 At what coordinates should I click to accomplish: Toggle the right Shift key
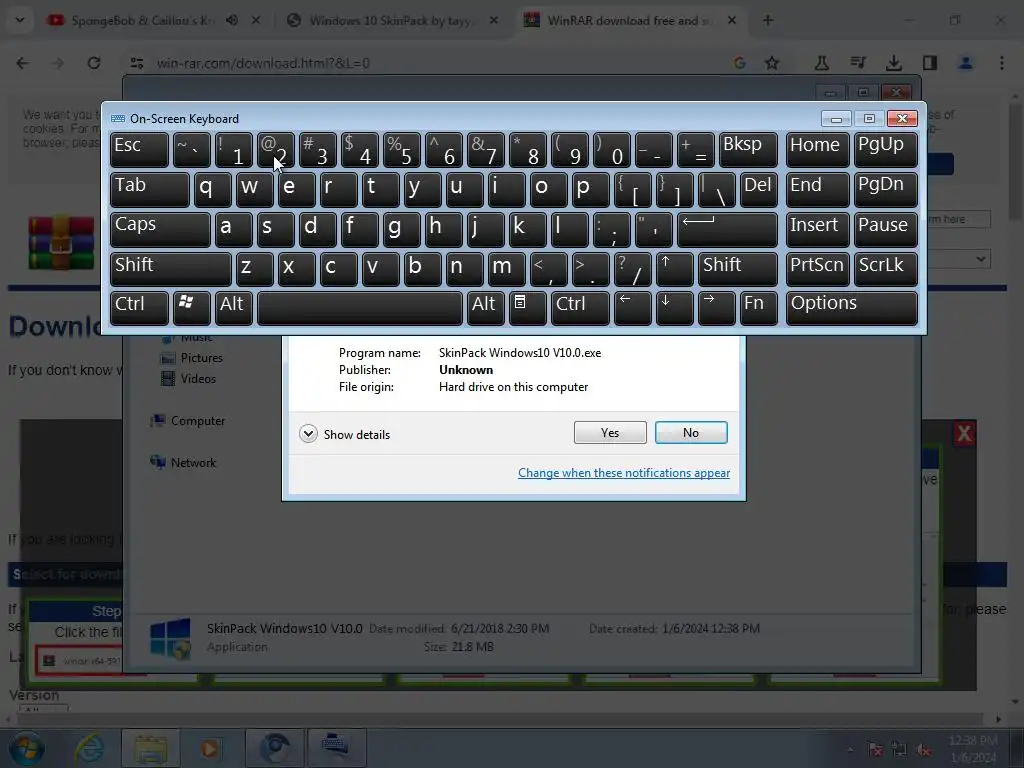pos(738,269)
